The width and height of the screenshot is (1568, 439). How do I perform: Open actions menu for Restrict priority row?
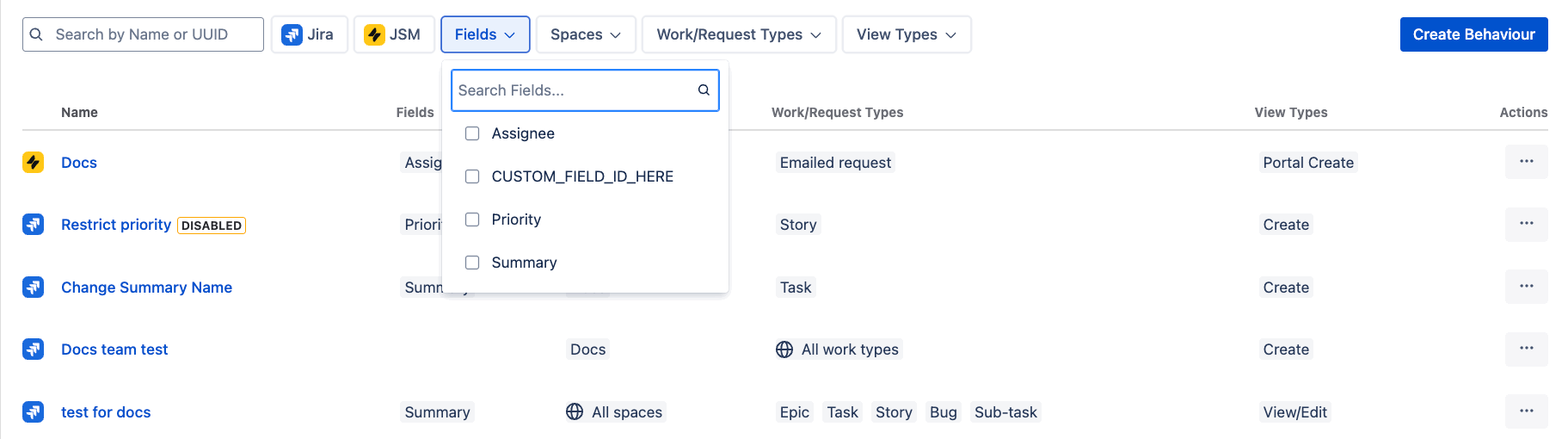tap(1526, 224)
